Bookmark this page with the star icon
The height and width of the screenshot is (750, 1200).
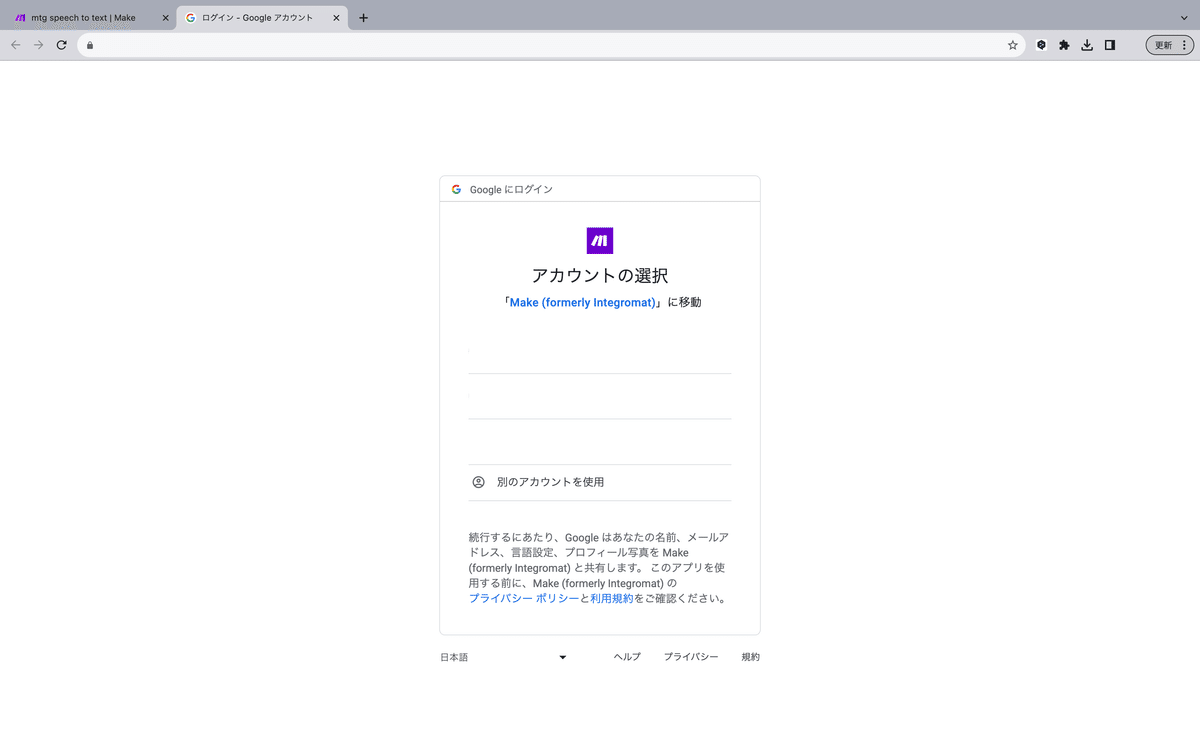[x=1012, y=45]
